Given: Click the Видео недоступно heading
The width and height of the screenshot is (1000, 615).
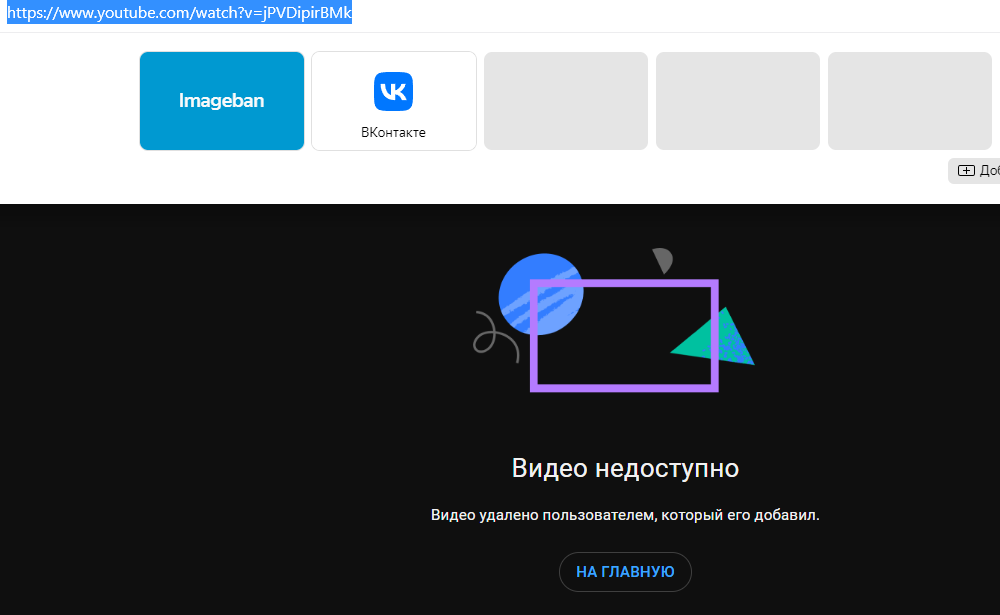Looking at the screenshot, I should pos(625,468).
